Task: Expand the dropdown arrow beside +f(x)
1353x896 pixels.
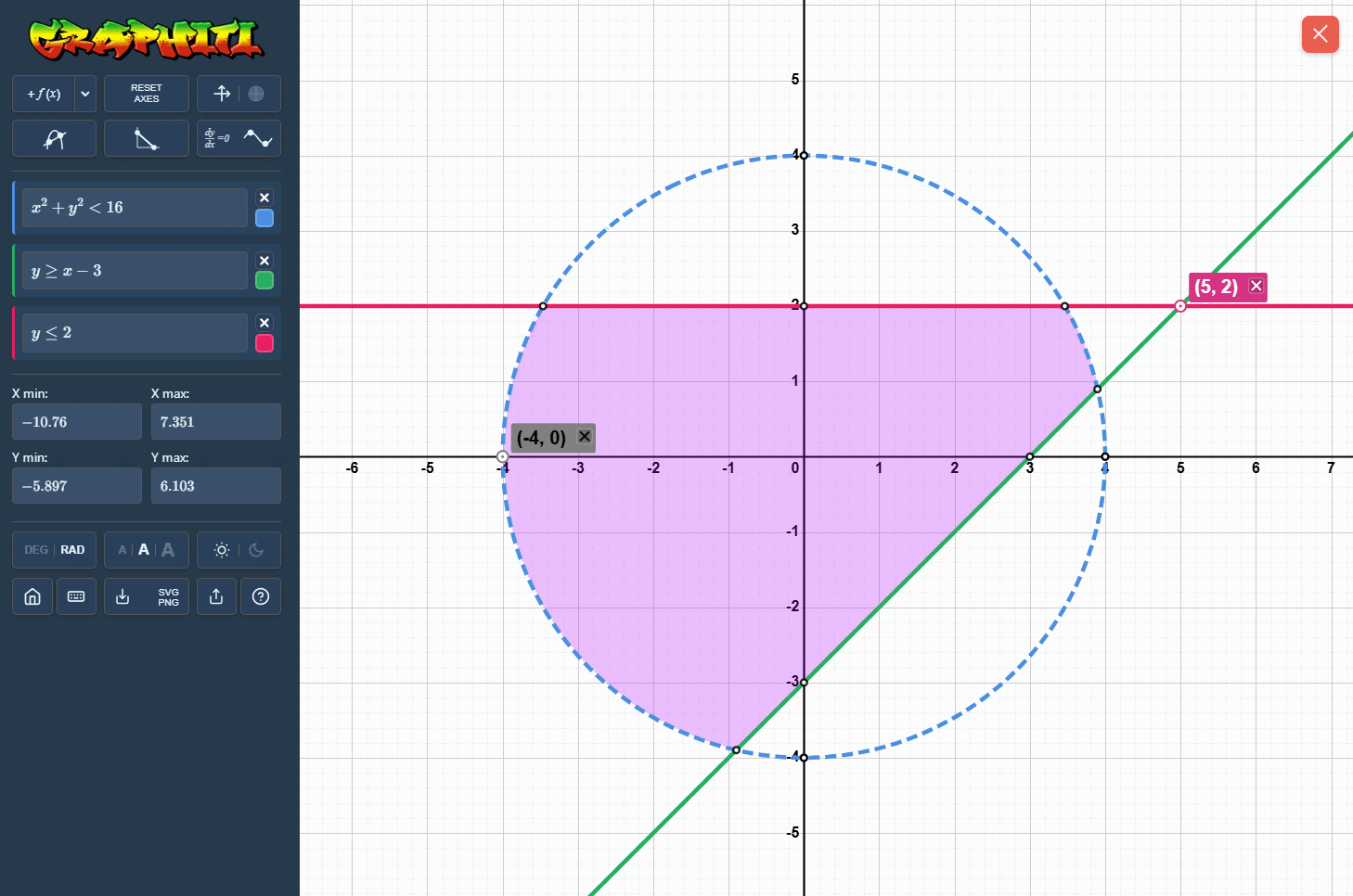Action: 85,94
